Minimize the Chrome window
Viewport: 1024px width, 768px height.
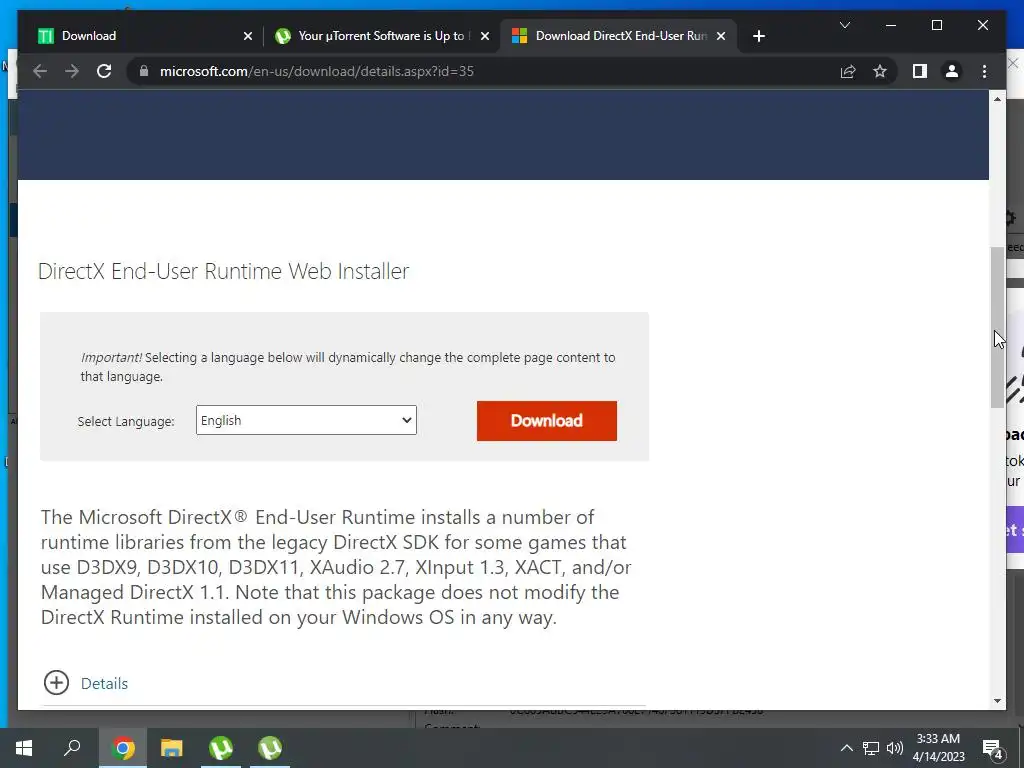point(891,25)
